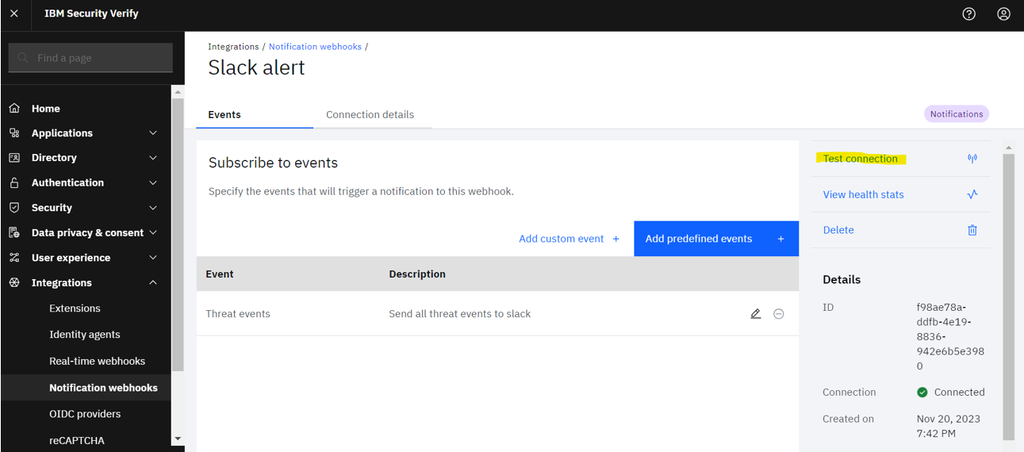The width and height of the screenshot is (1024, 452).
Task: Click the Test connection link
Action: click(x=860, y=159)
